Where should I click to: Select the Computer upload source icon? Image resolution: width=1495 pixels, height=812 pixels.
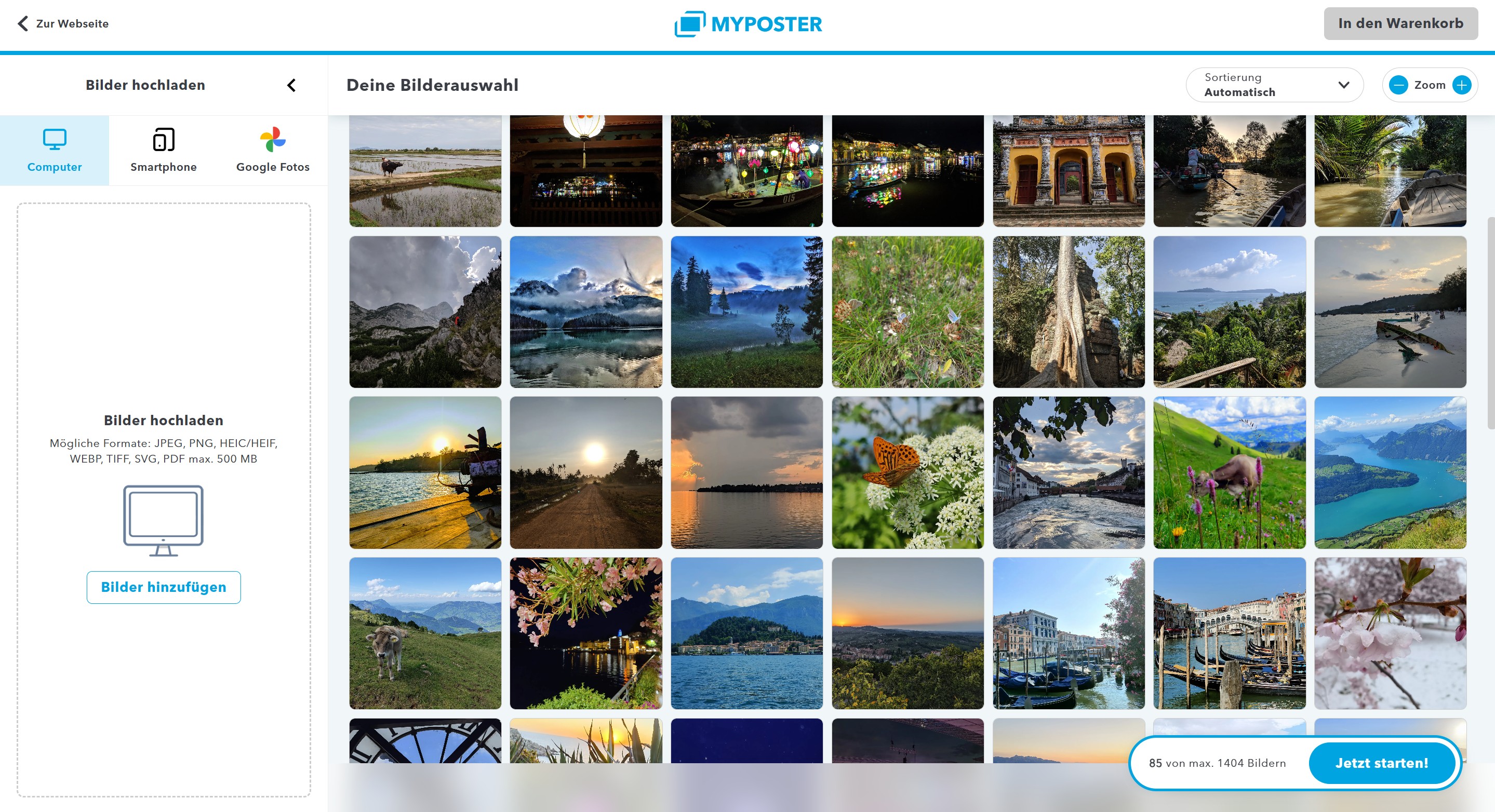coord(55,139)
